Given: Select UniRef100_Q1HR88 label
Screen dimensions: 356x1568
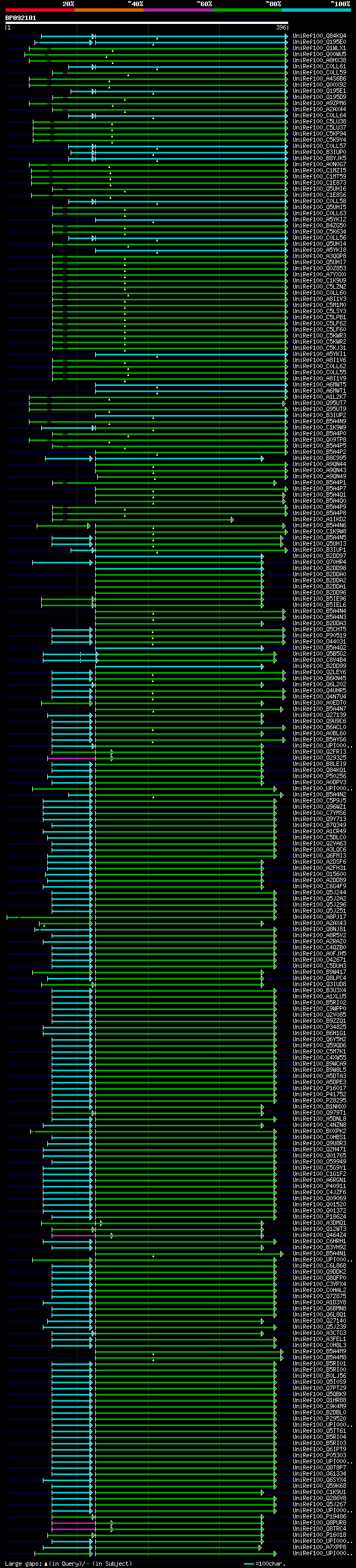Looking at the screenshot, I should tap(319, 1401).
